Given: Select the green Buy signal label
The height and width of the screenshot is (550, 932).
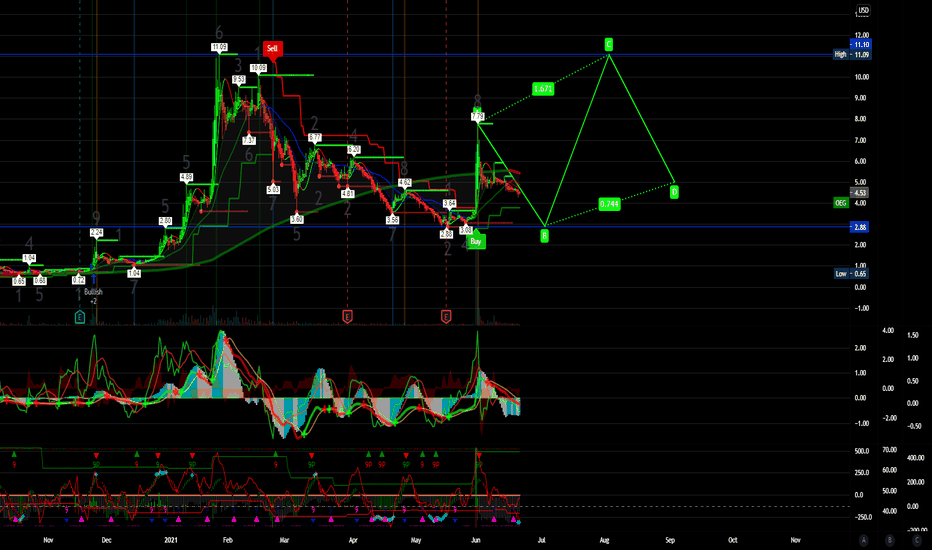Looking at the screenshot, I should (476, 241).
